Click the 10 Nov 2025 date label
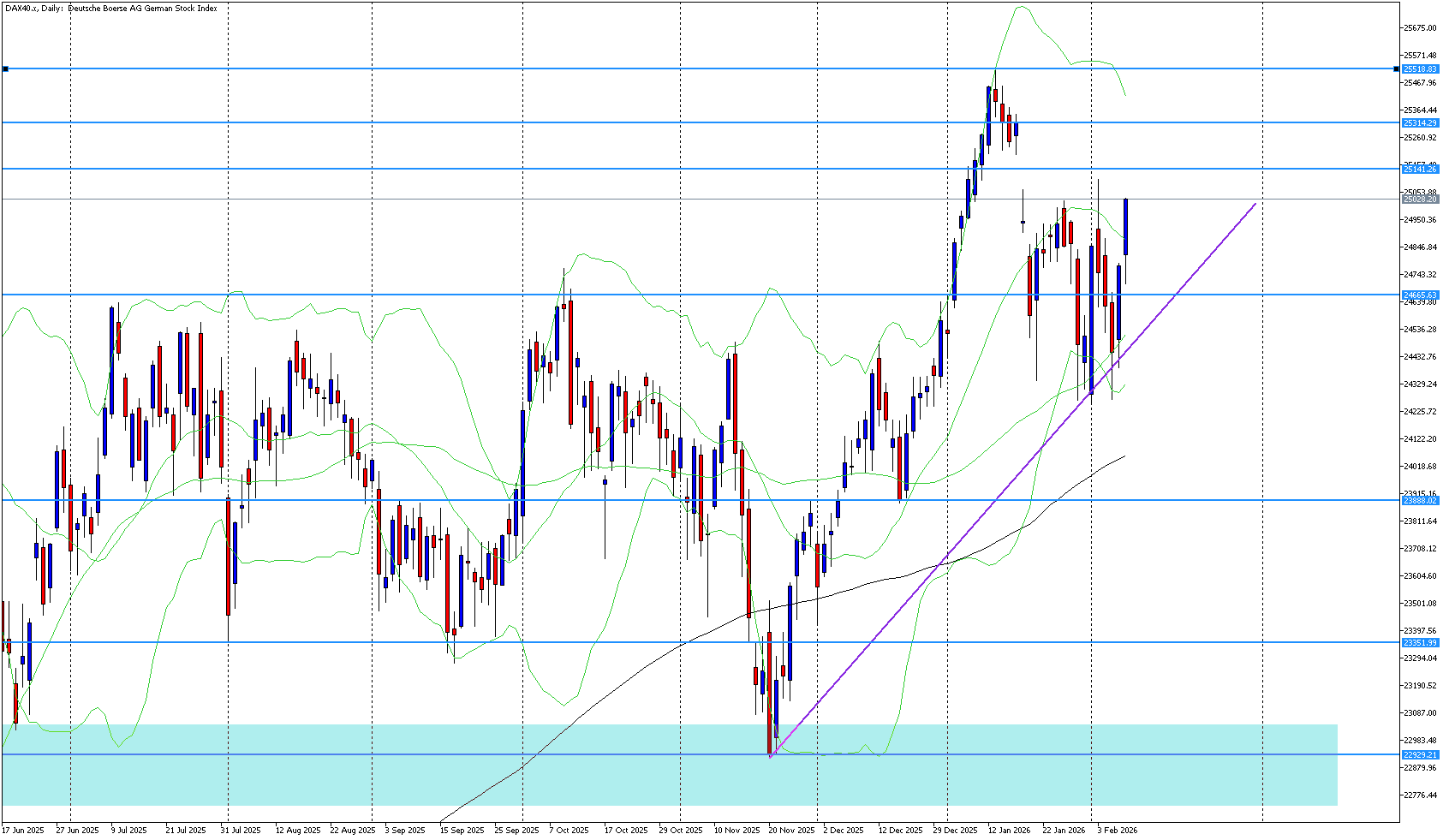Screen dimensions: 1449x840 [736, 831]
